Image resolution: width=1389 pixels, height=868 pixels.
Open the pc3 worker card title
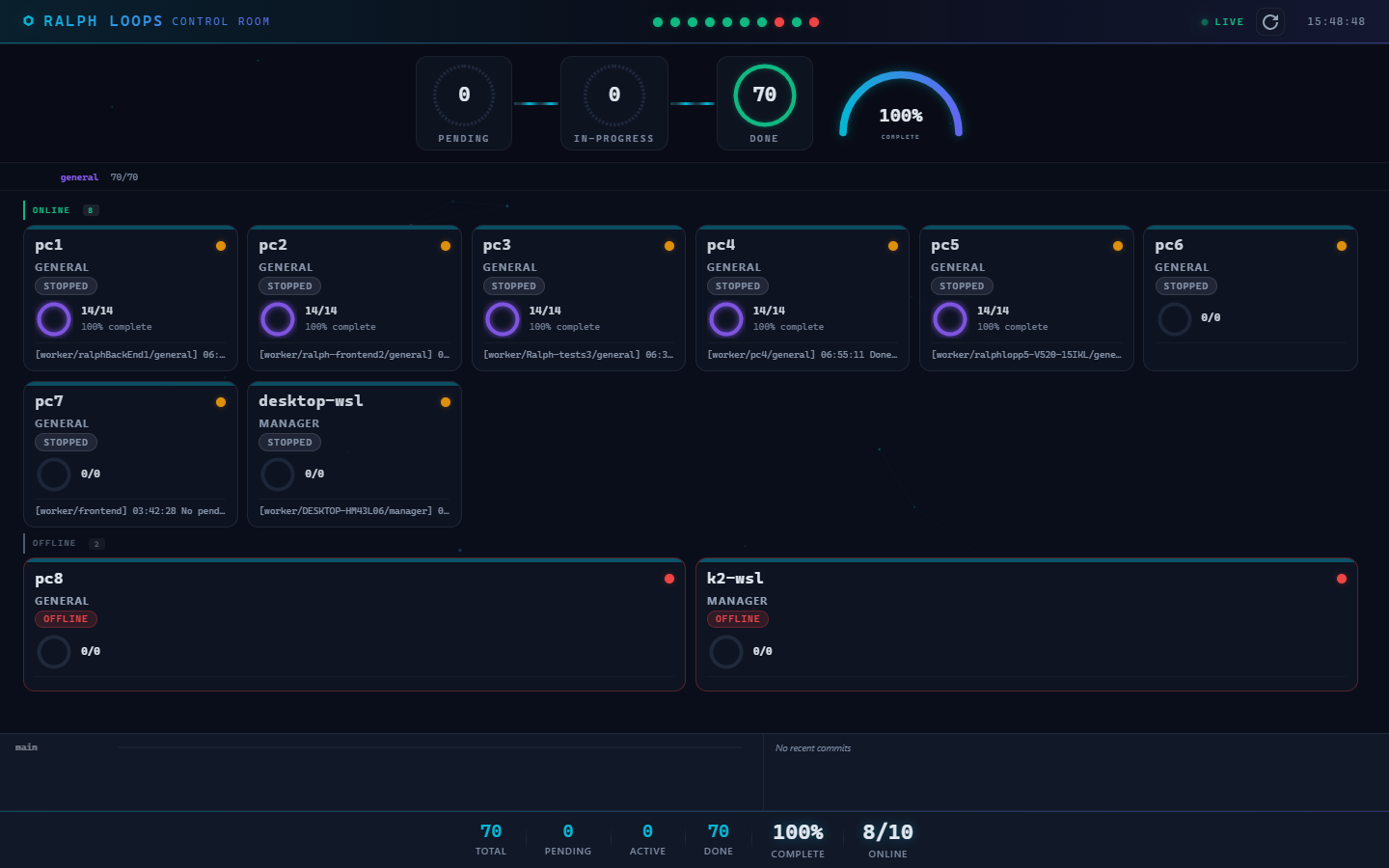pos(497,245)
